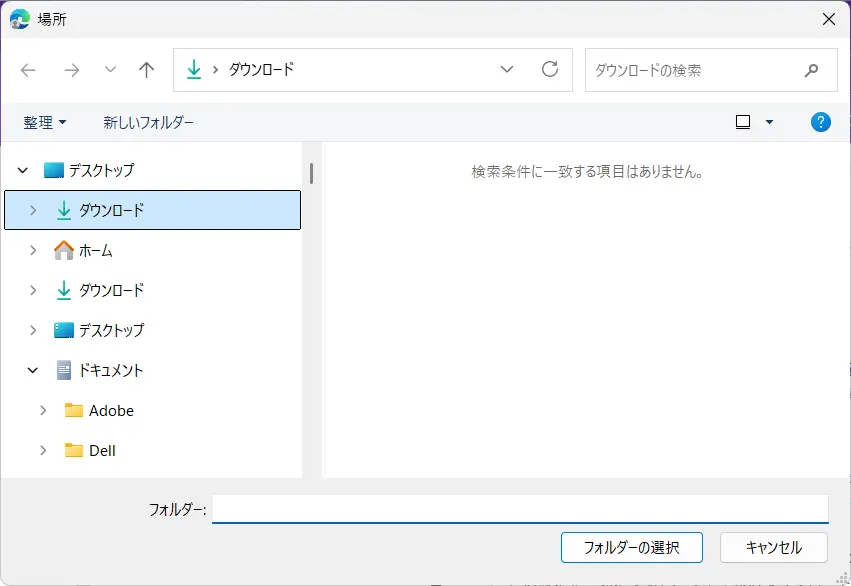851x586 pixels.
Task: Open help with the question mark icon
Action: 820,122
